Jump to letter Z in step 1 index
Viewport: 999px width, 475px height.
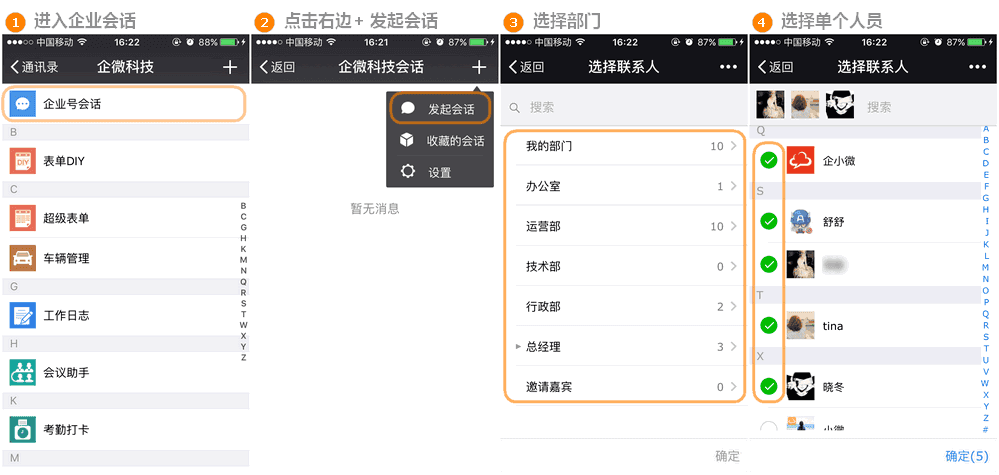(x=243, y=357)
